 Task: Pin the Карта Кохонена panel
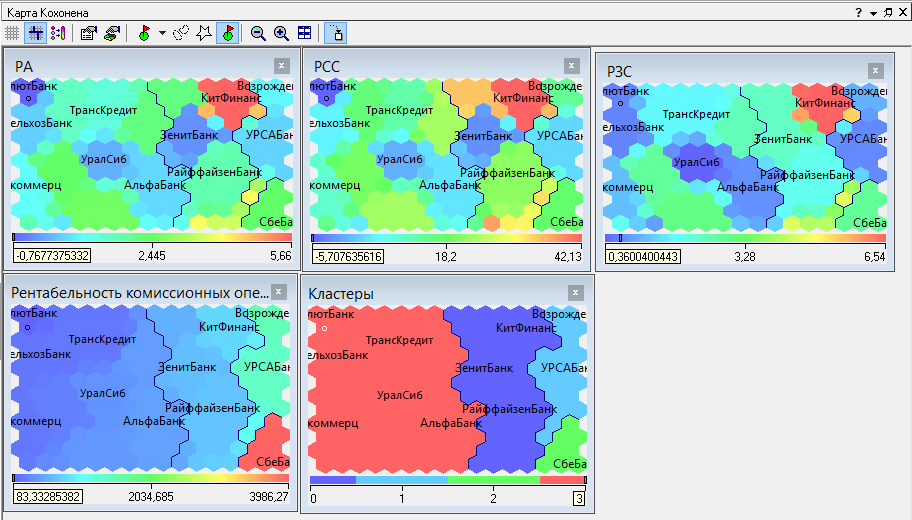[x=888, y=12]
